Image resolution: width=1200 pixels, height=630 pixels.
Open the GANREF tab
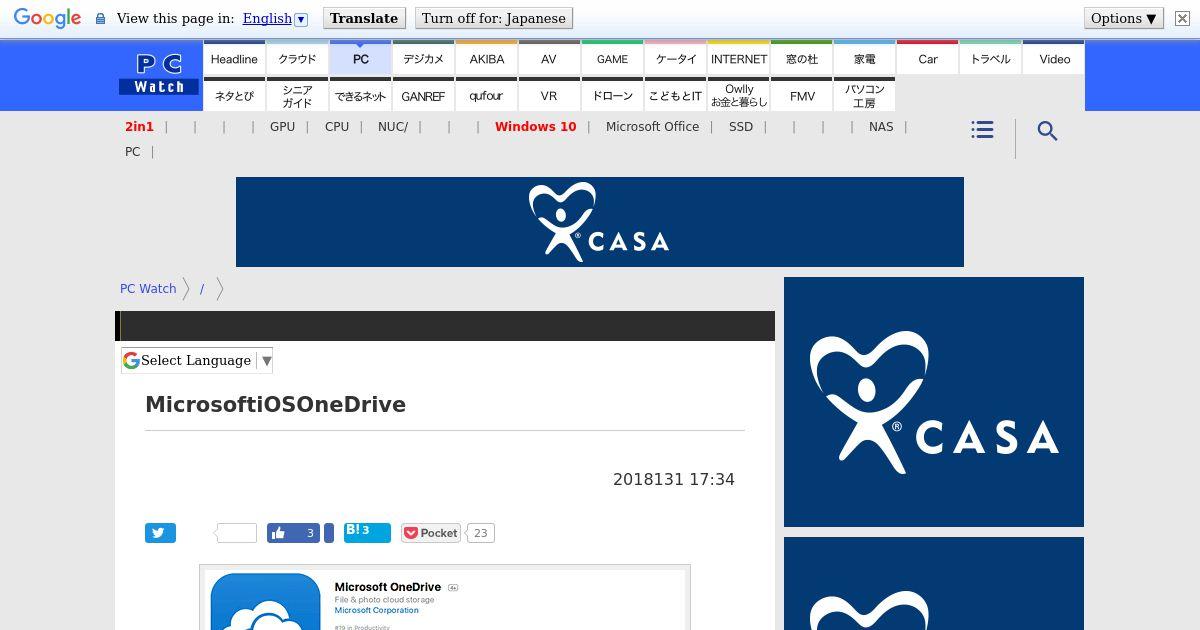pyautogui.click(x=423, y=96)
